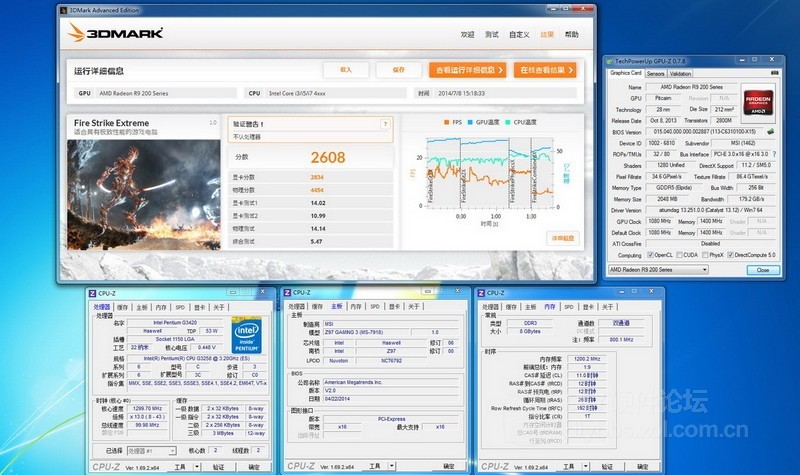The image size is (800, 475).
Task: Click the Bus Interface question mark in GPU-Z
Action: (x=774, y=154)
